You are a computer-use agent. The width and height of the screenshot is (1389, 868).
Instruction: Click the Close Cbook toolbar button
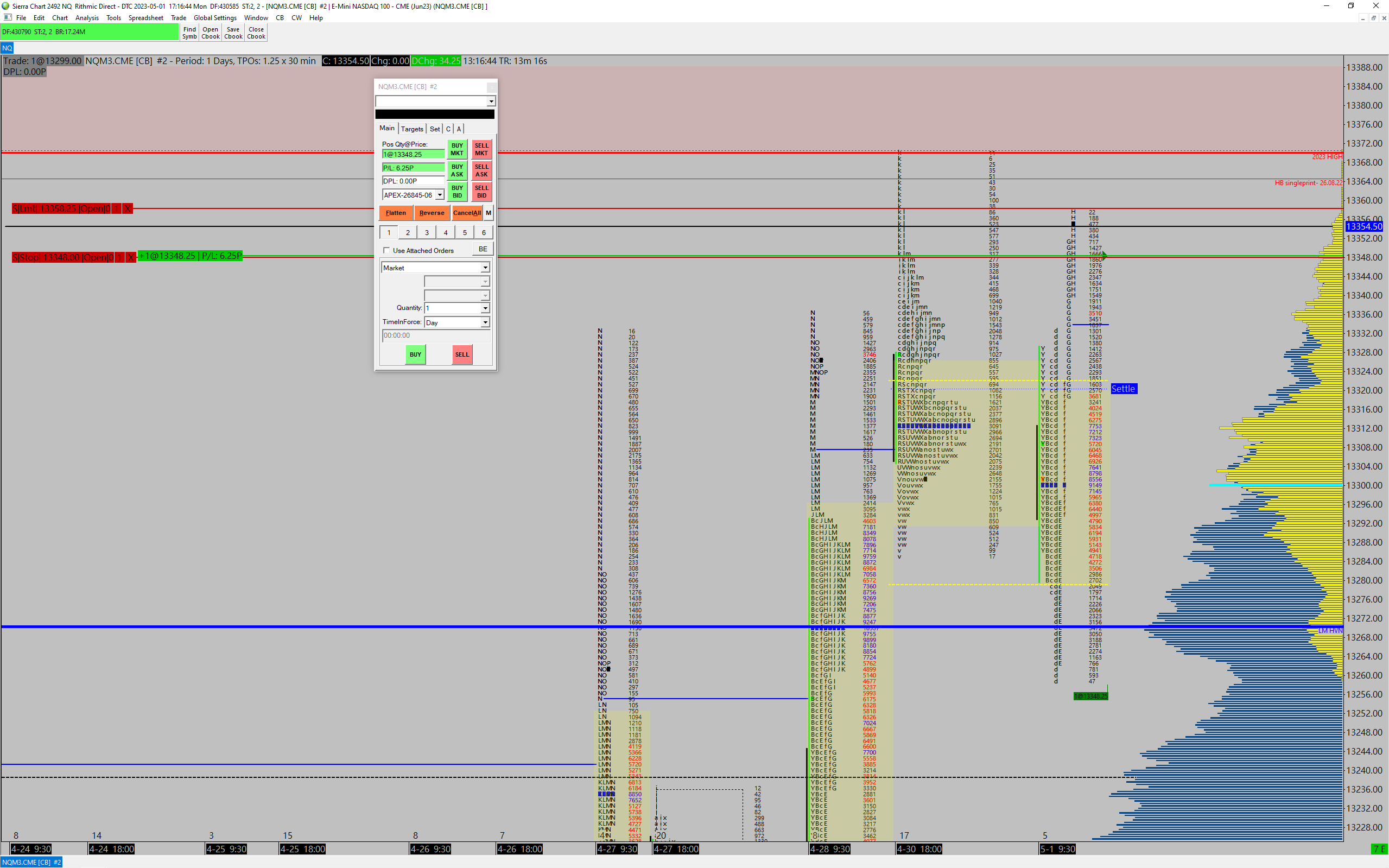[x=256, y=33]
